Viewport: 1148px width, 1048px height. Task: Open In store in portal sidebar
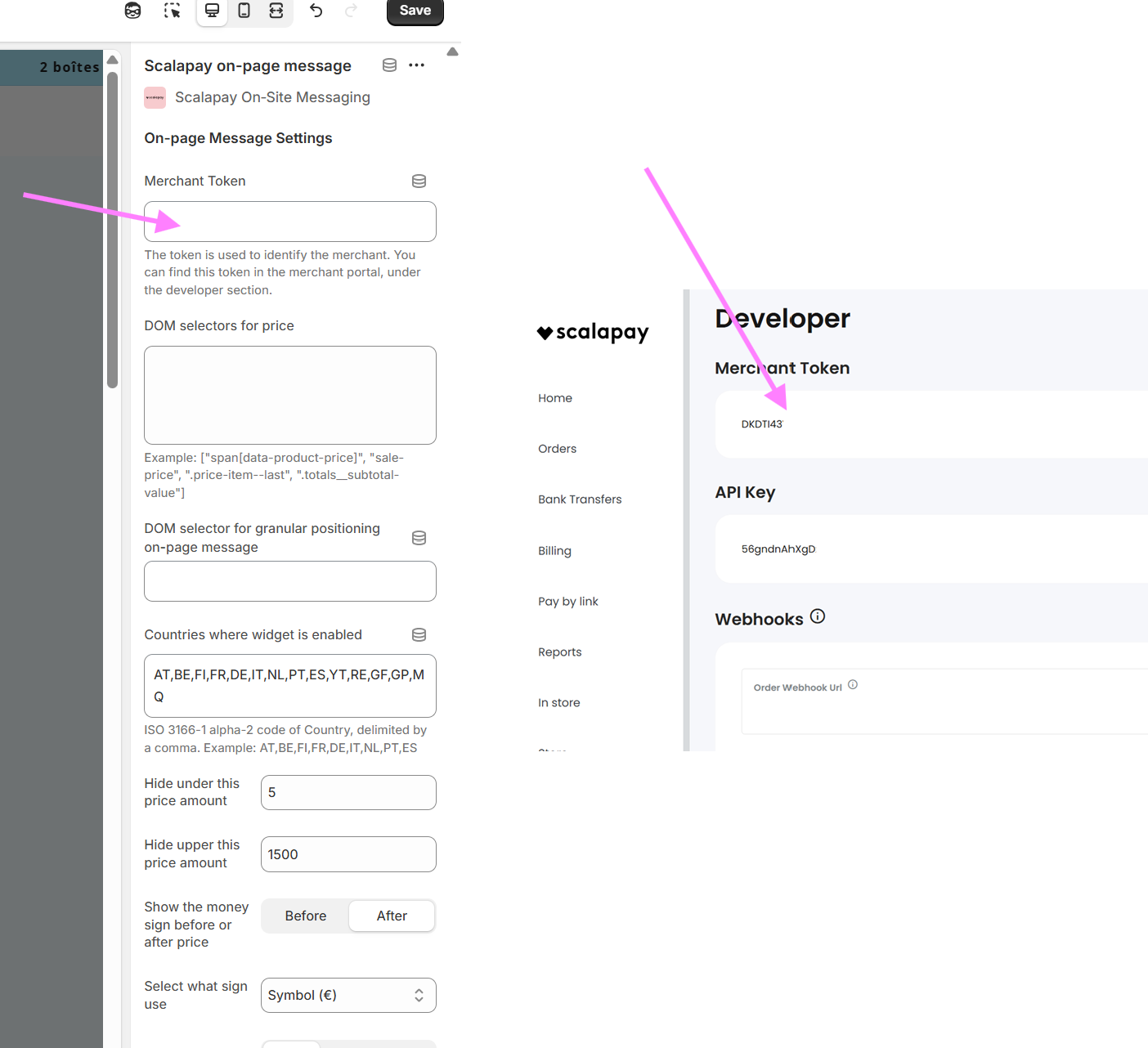pyautogui.click(x=559, y=703)
